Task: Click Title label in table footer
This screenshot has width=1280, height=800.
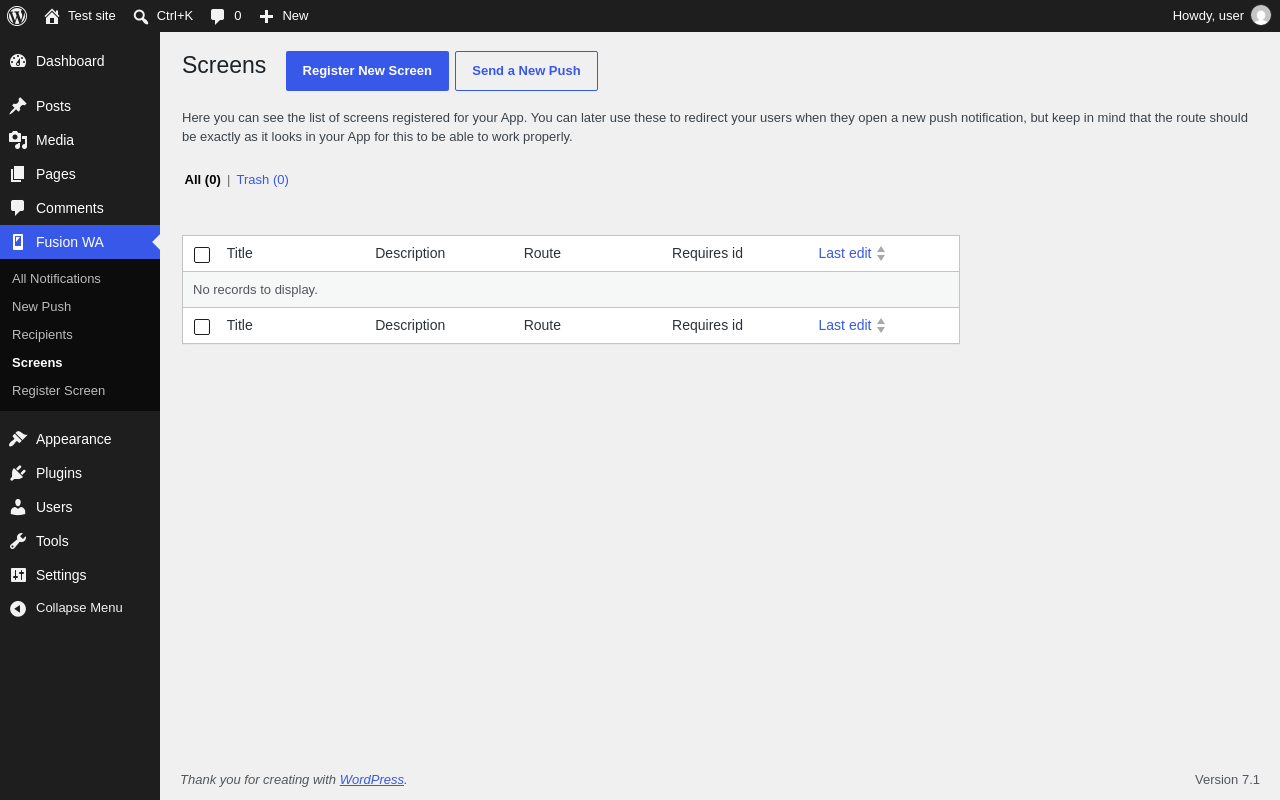Action: [240, 326]
